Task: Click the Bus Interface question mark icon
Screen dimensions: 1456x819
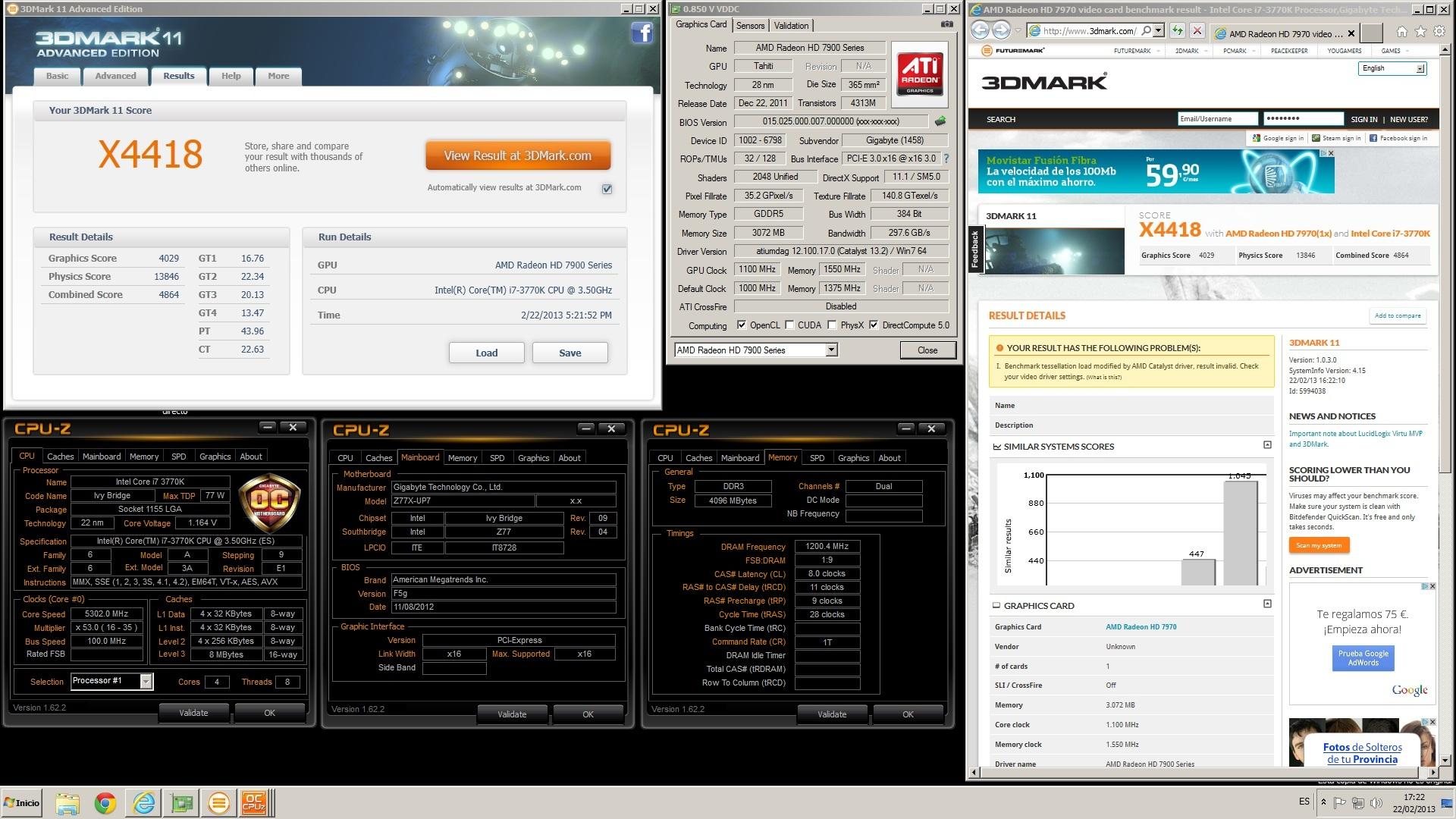Action: 946,158
